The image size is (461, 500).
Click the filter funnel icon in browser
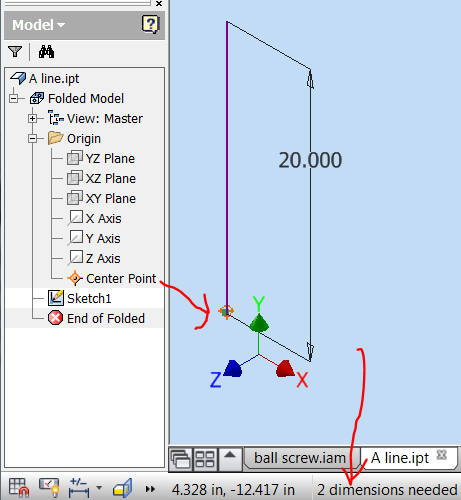click(15, 52)
